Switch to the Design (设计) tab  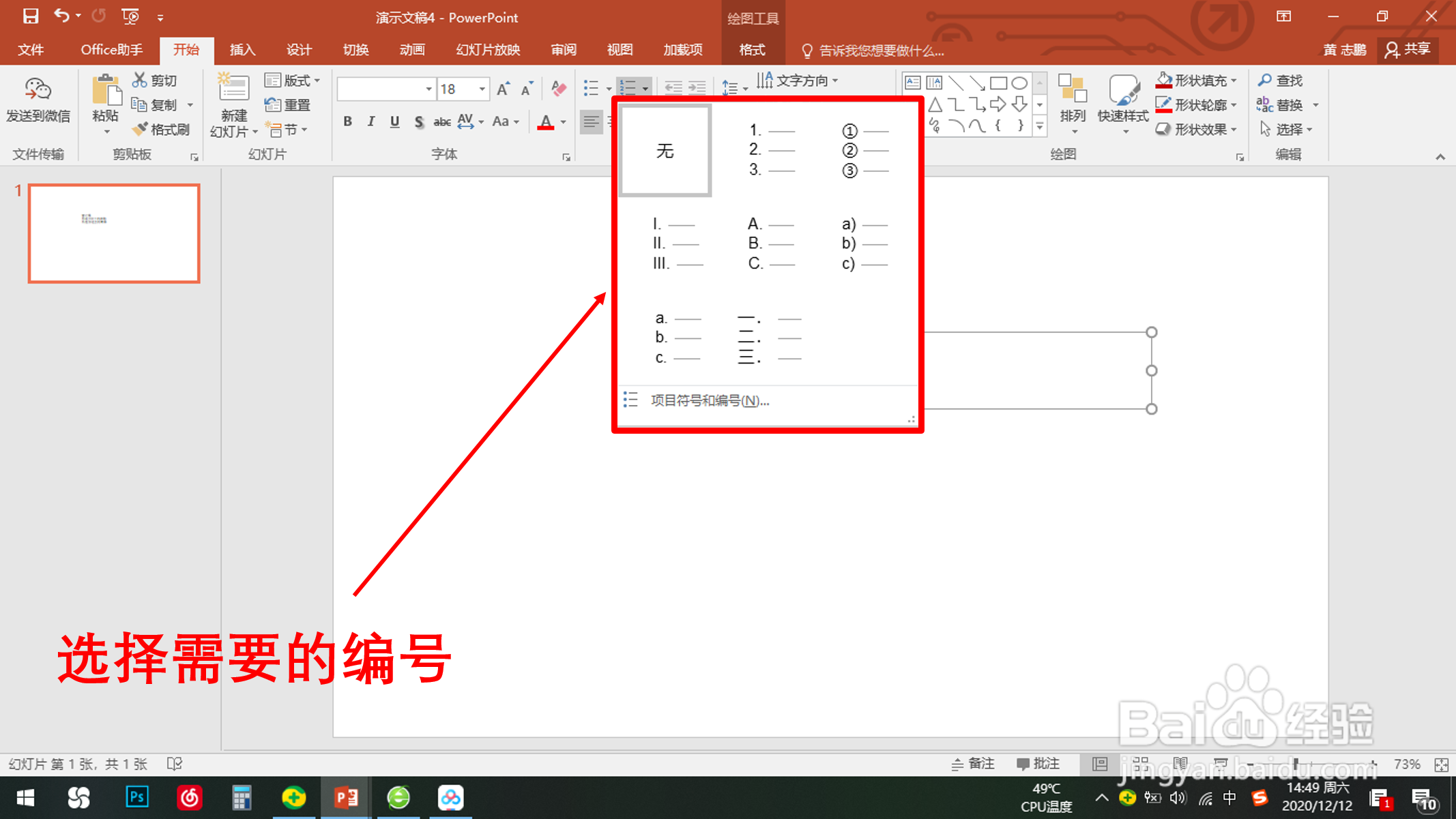[299, 50]
